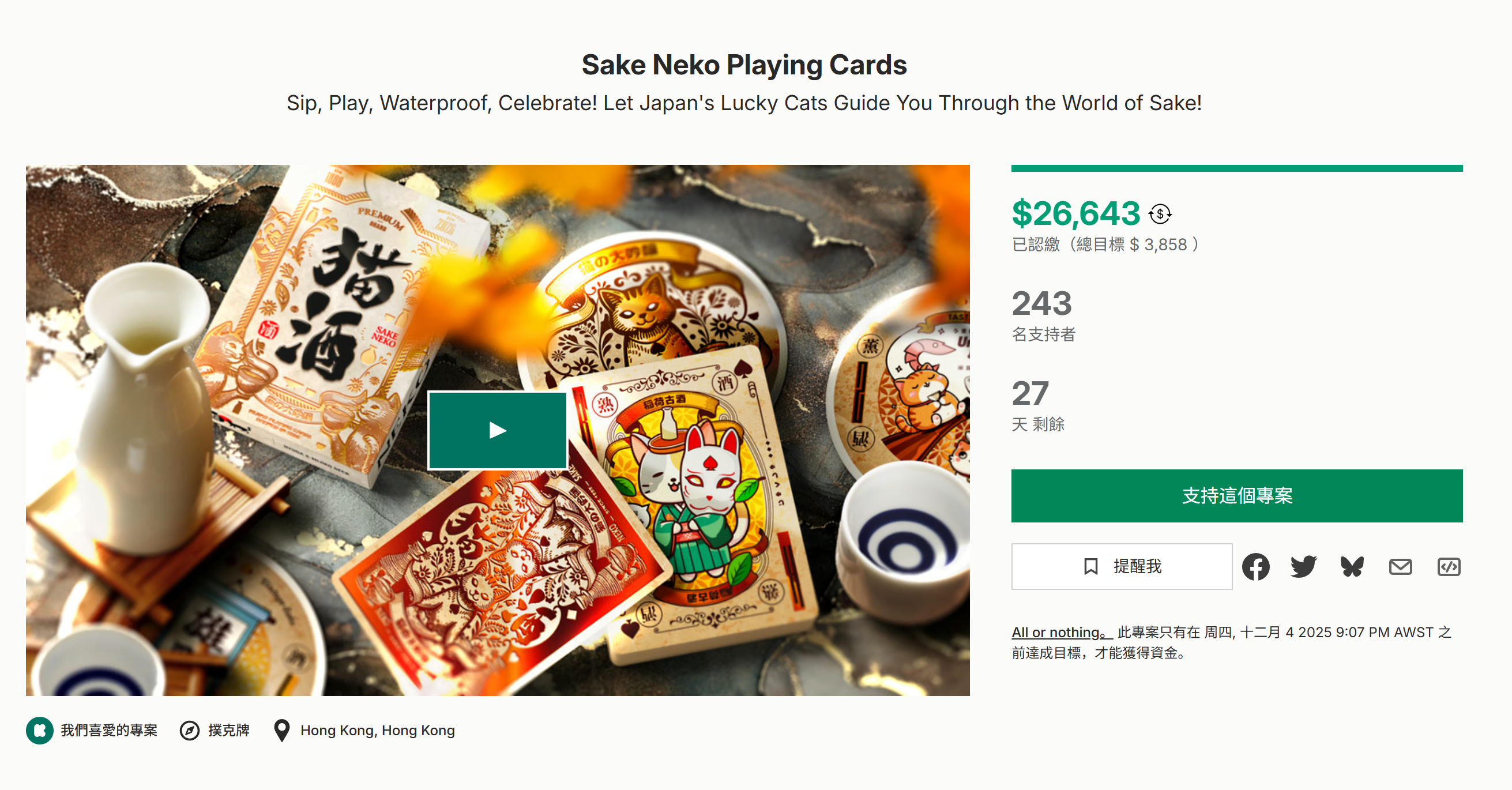Click the green funding progress bar
1512x790 pixels.
1236,168
